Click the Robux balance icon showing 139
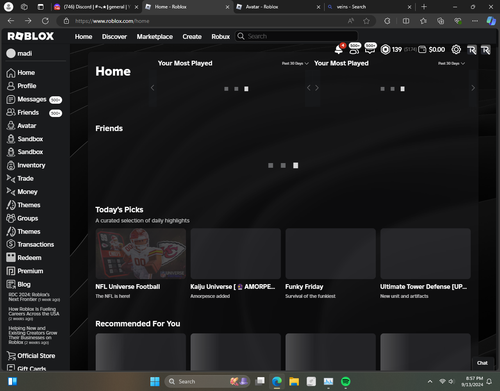The height and width of the screenshot is (391, 500). [x=385, y=50]
